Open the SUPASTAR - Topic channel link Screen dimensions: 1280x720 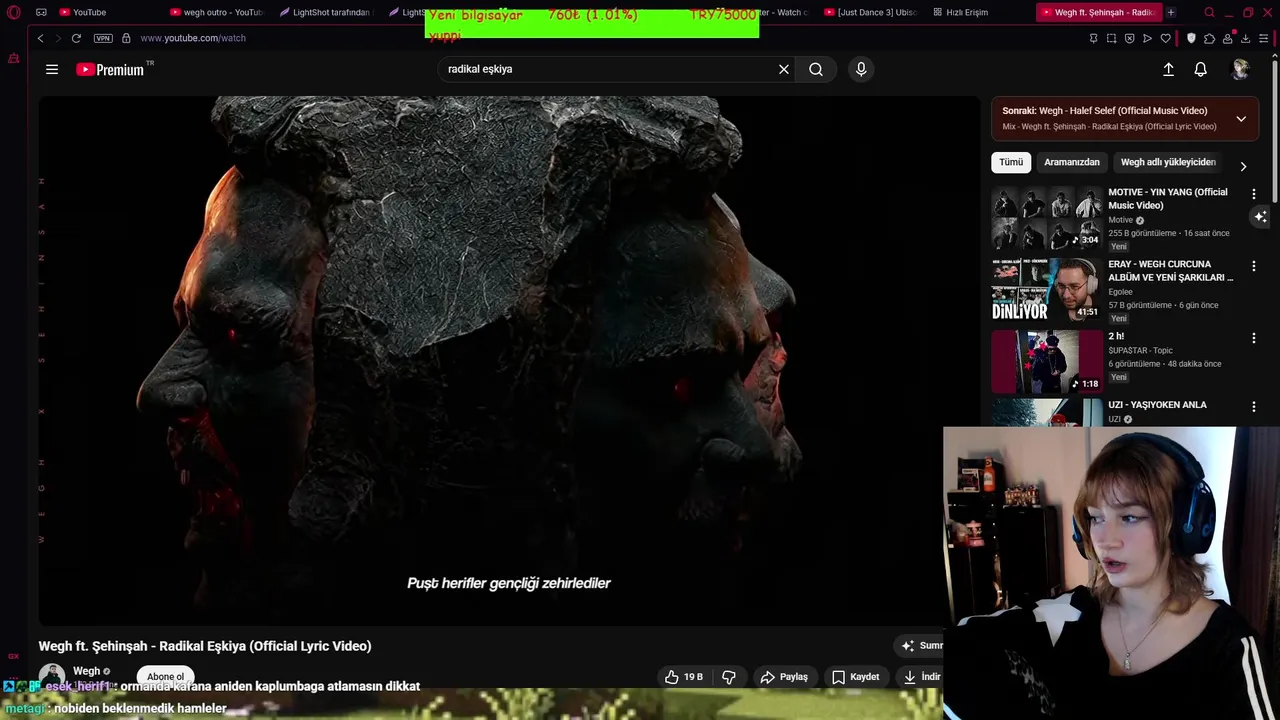1140,350
